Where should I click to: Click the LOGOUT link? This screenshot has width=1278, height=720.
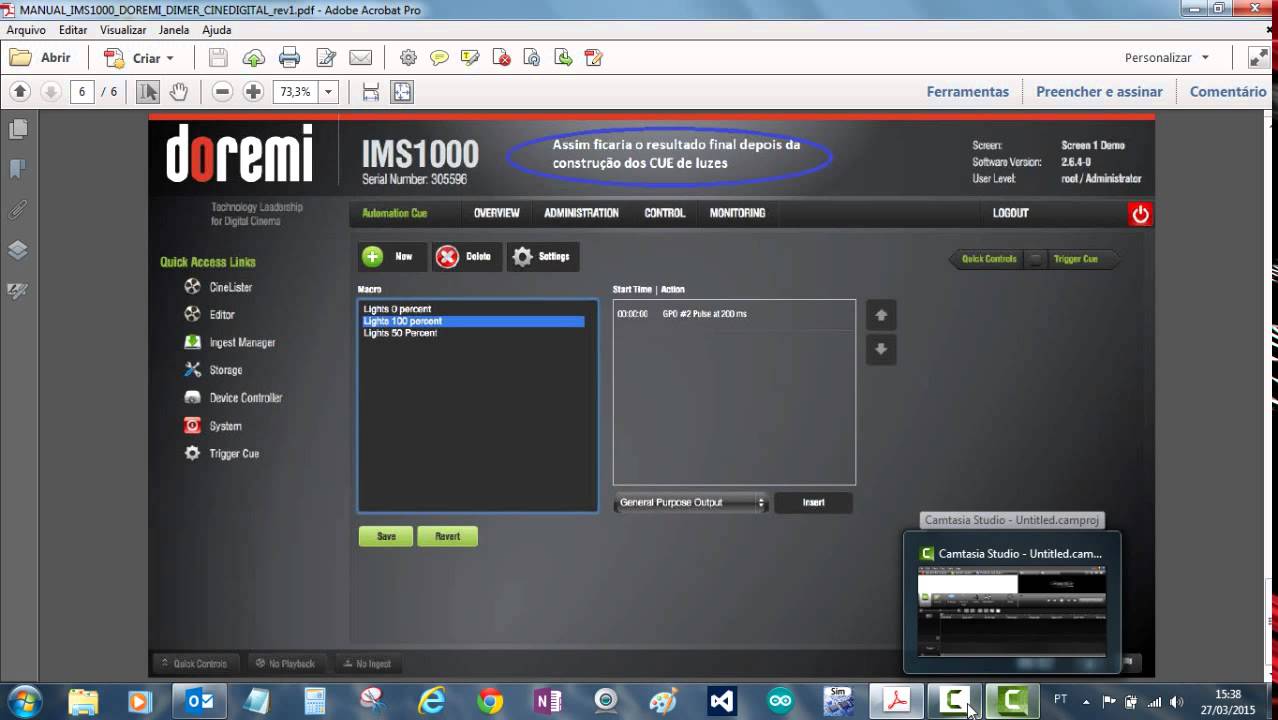click(x=1010, y=213)
